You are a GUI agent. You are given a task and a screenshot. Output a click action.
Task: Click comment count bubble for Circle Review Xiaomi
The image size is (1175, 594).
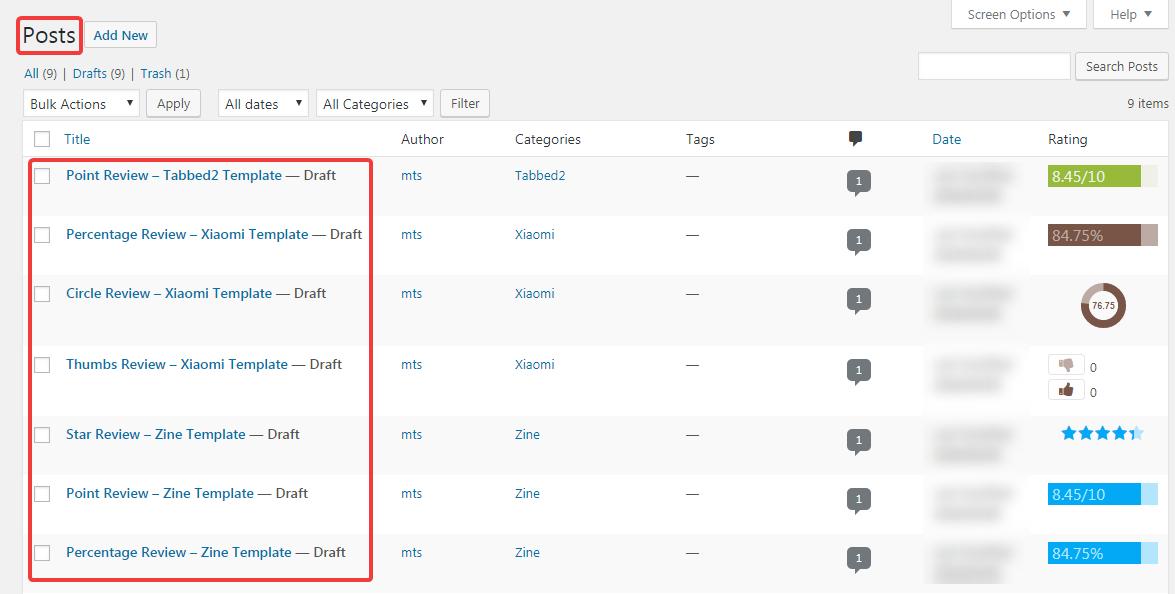point(858,300)
